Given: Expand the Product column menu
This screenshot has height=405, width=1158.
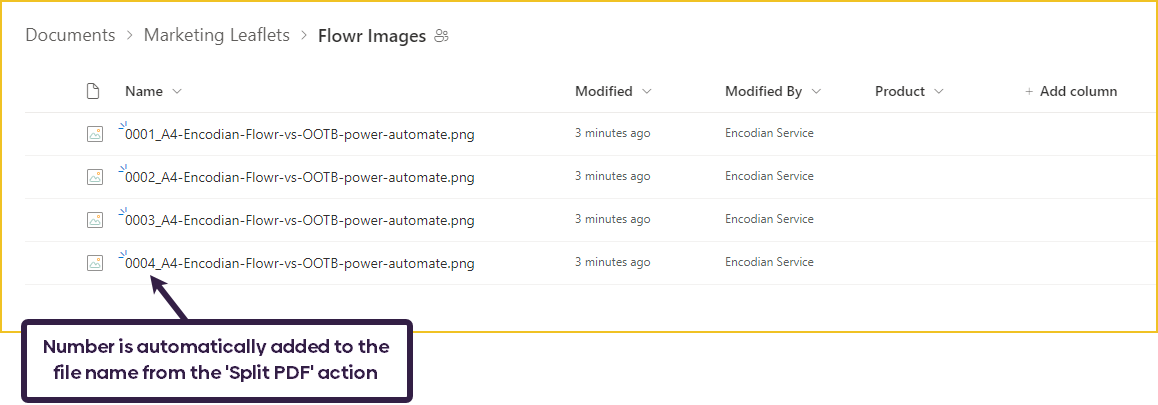Looking at the screenshot, I should (939, 91).
